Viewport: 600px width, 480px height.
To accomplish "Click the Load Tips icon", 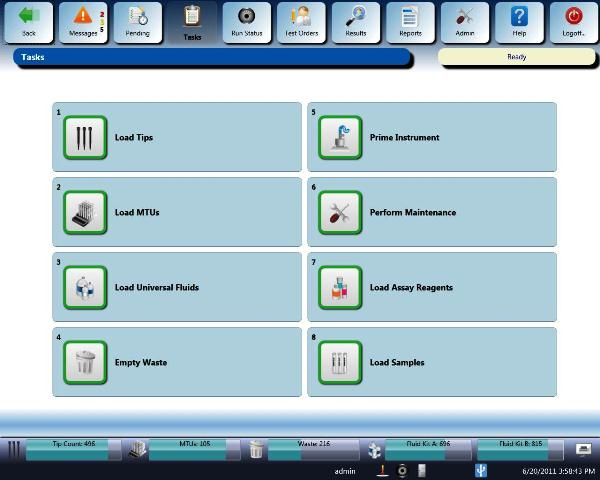I will click(85, 138).
